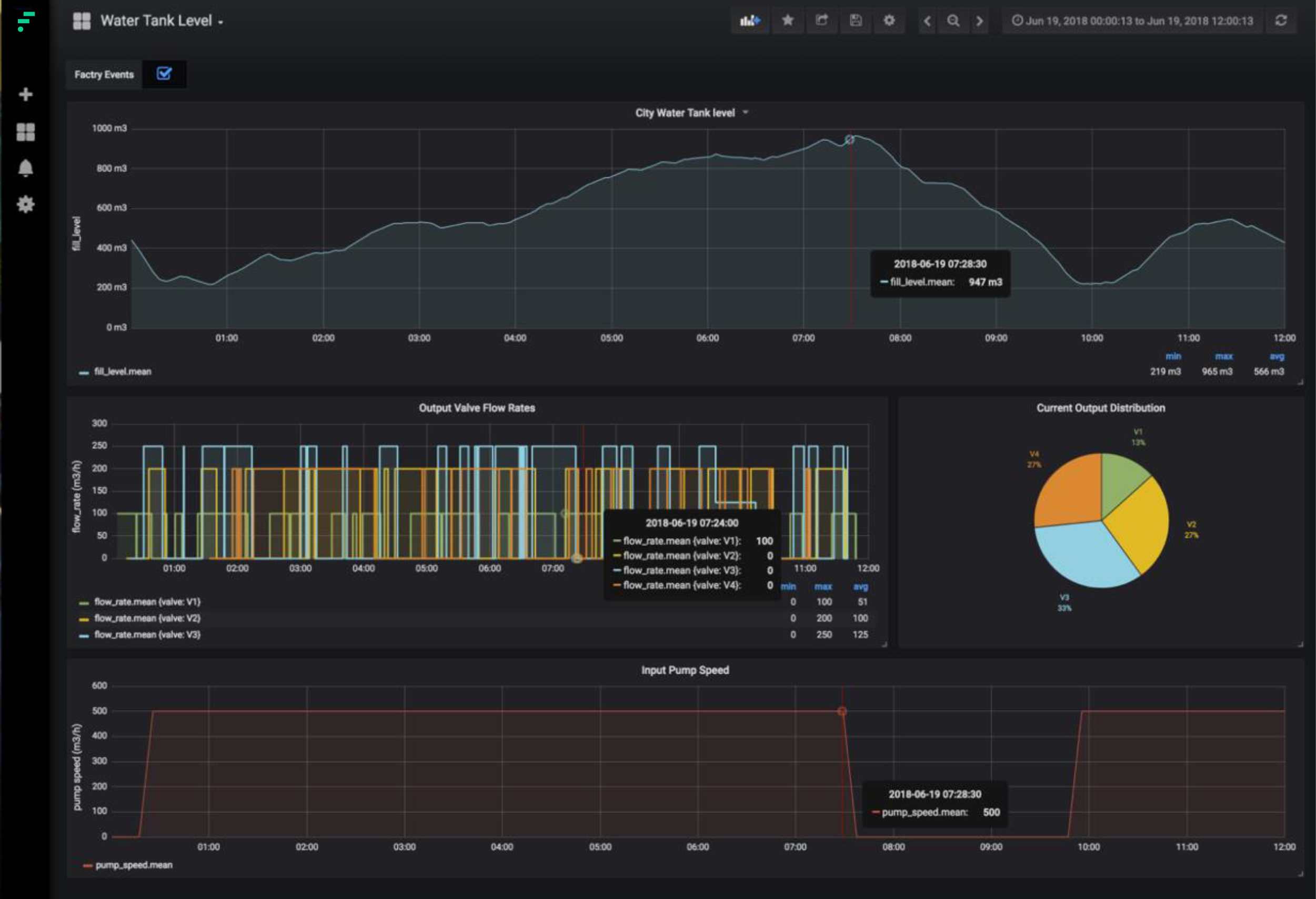Open the City Water Tank level panel menu

(x=691, y=113)
